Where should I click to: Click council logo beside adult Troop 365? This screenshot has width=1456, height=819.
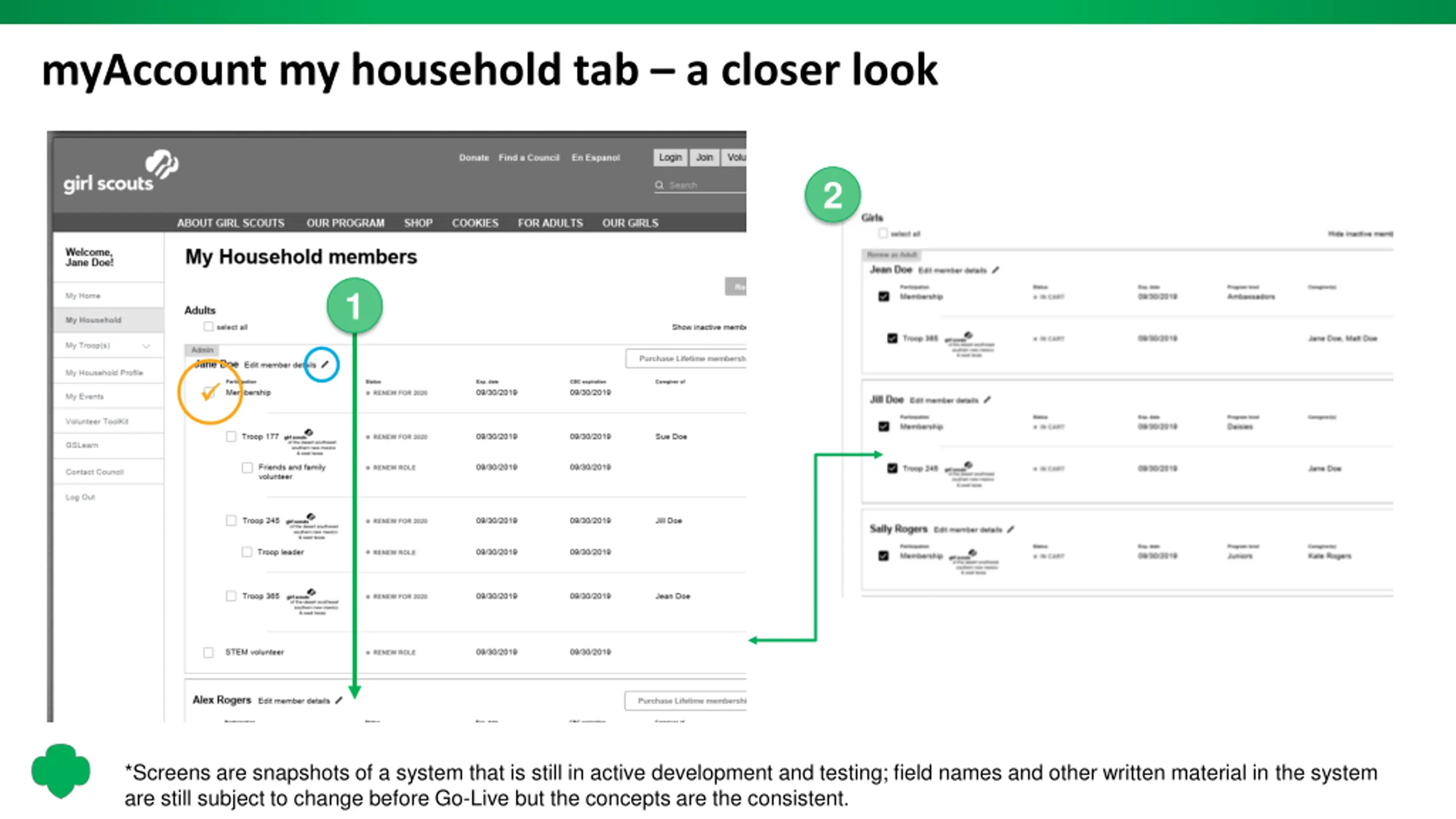click(x=313, y=602)
